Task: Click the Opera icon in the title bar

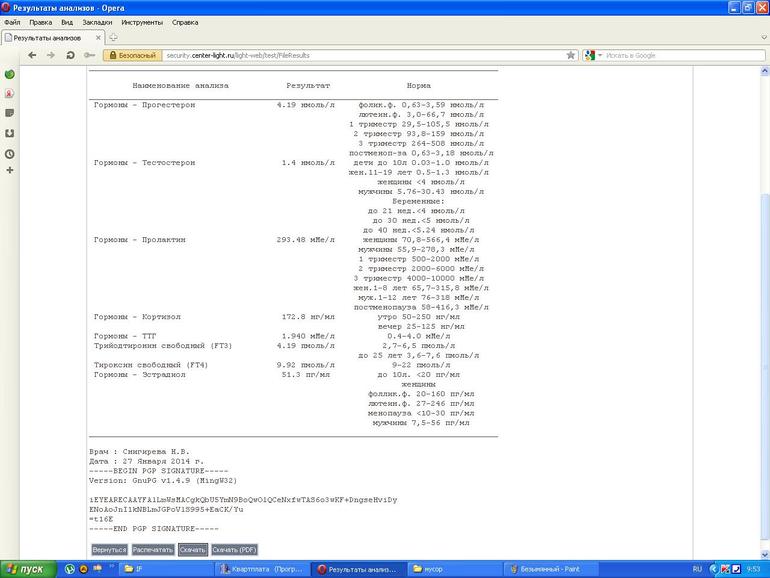Action: (6, 8)
